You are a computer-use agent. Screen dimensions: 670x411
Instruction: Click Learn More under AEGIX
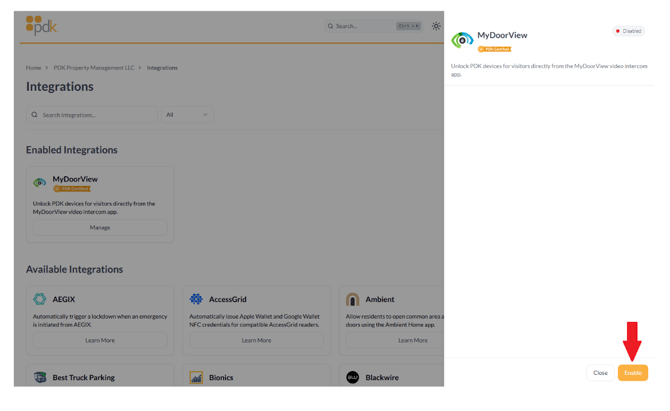coord(100,340)
